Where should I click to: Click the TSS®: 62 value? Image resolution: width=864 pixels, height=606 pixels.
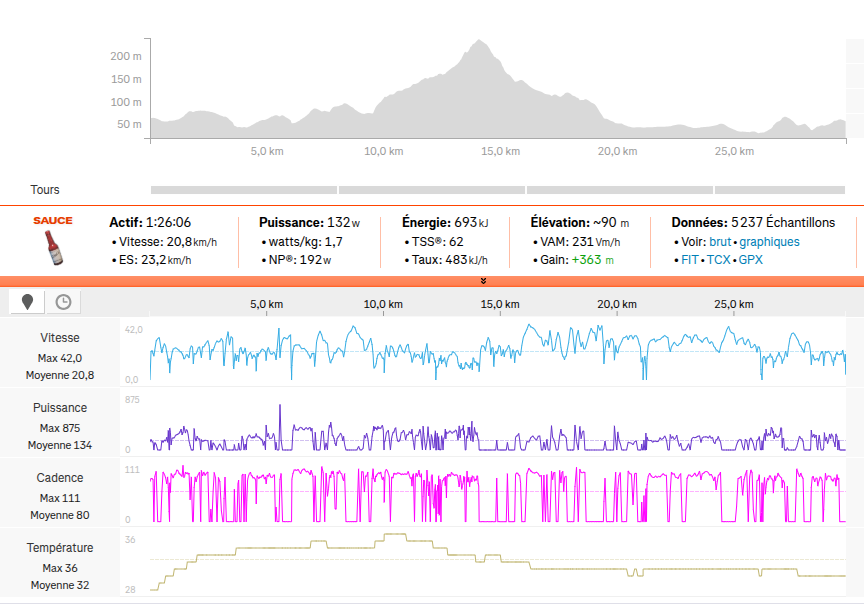pyautogui.click(x=438, y=242)
